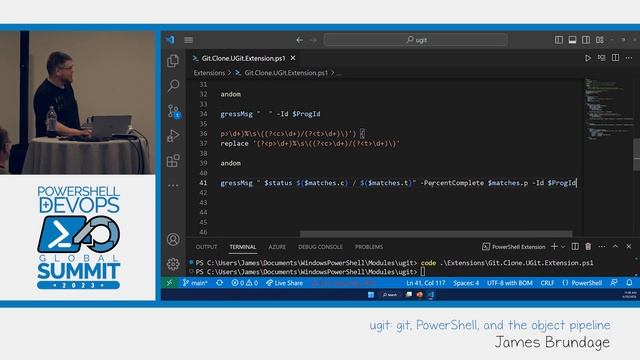Toggle the bottom panel layout icon

click(572, 40)
